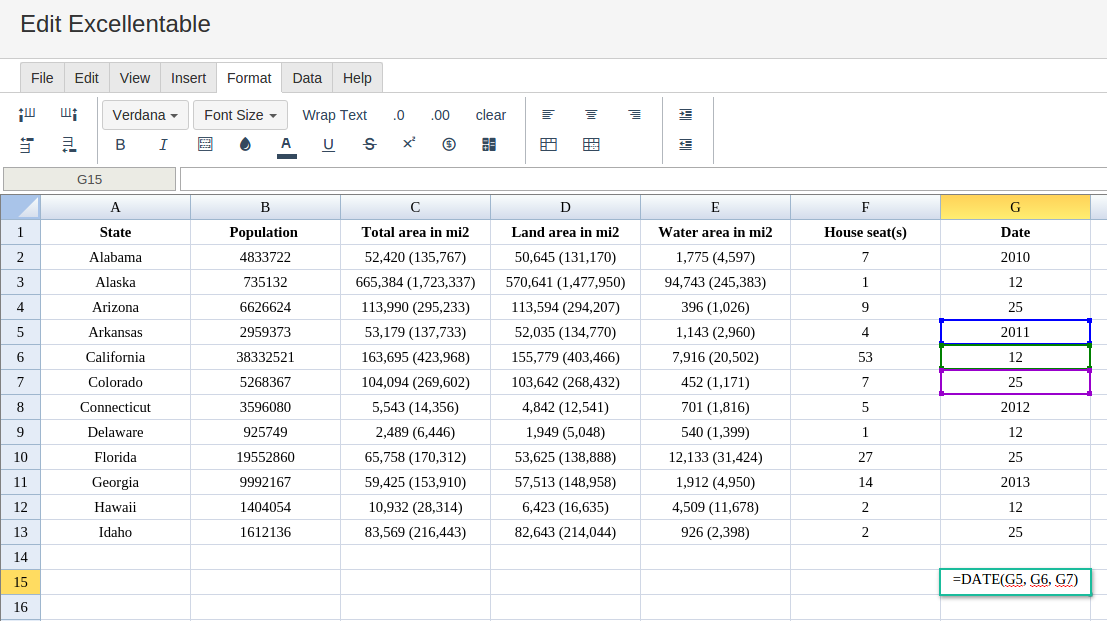Open the cell background fill droplet

click(245, 144)
